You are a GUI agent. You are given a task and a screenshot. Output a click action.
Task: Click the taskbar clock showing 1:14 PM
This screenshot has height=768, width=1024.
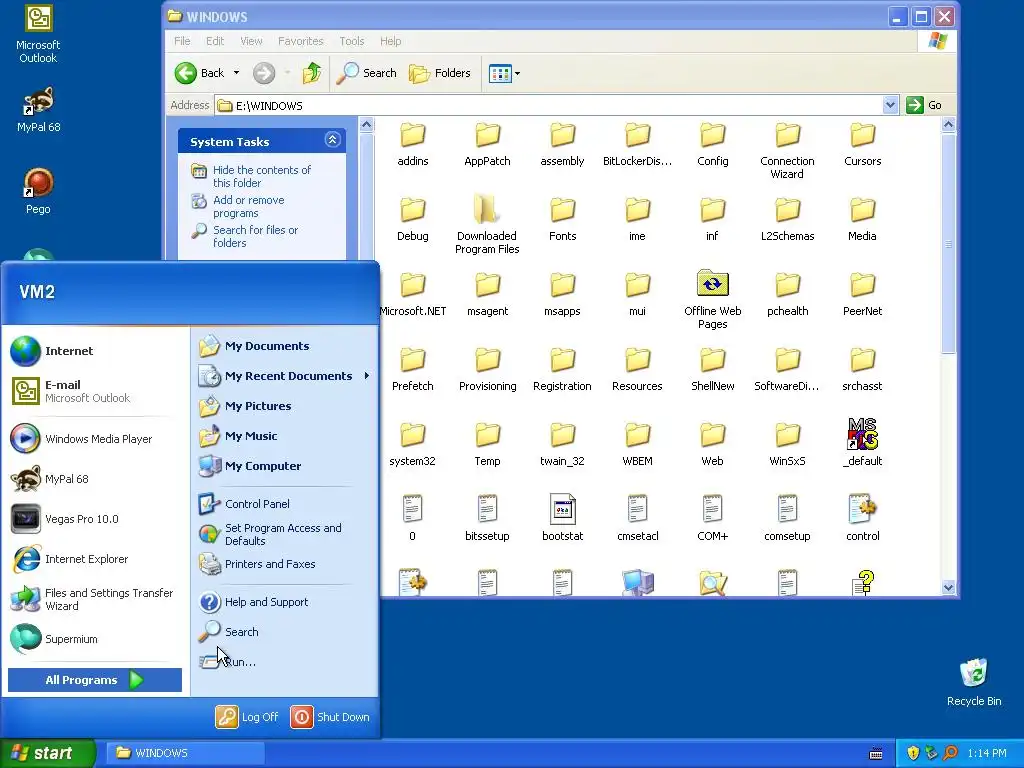(987, 754)
